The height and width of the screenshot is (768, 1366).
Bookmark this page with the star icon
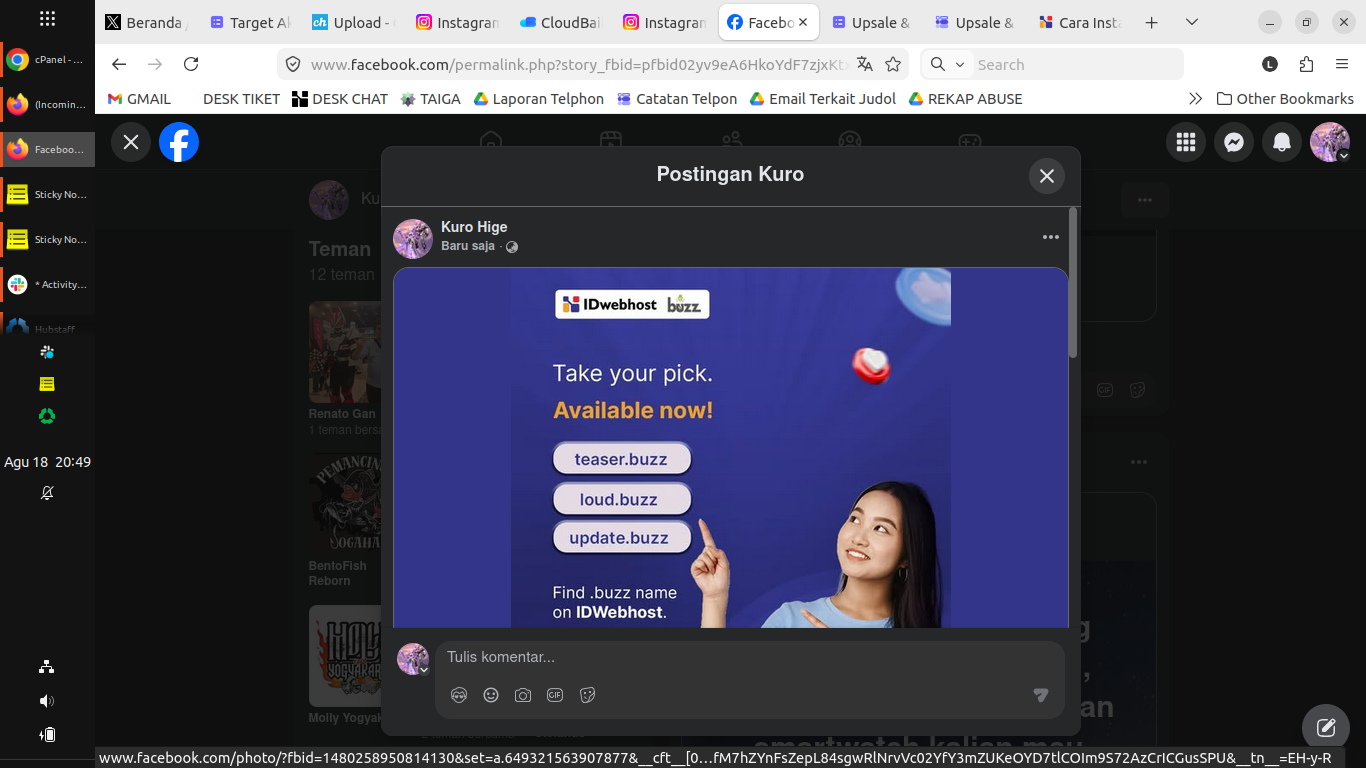point(893,64)
